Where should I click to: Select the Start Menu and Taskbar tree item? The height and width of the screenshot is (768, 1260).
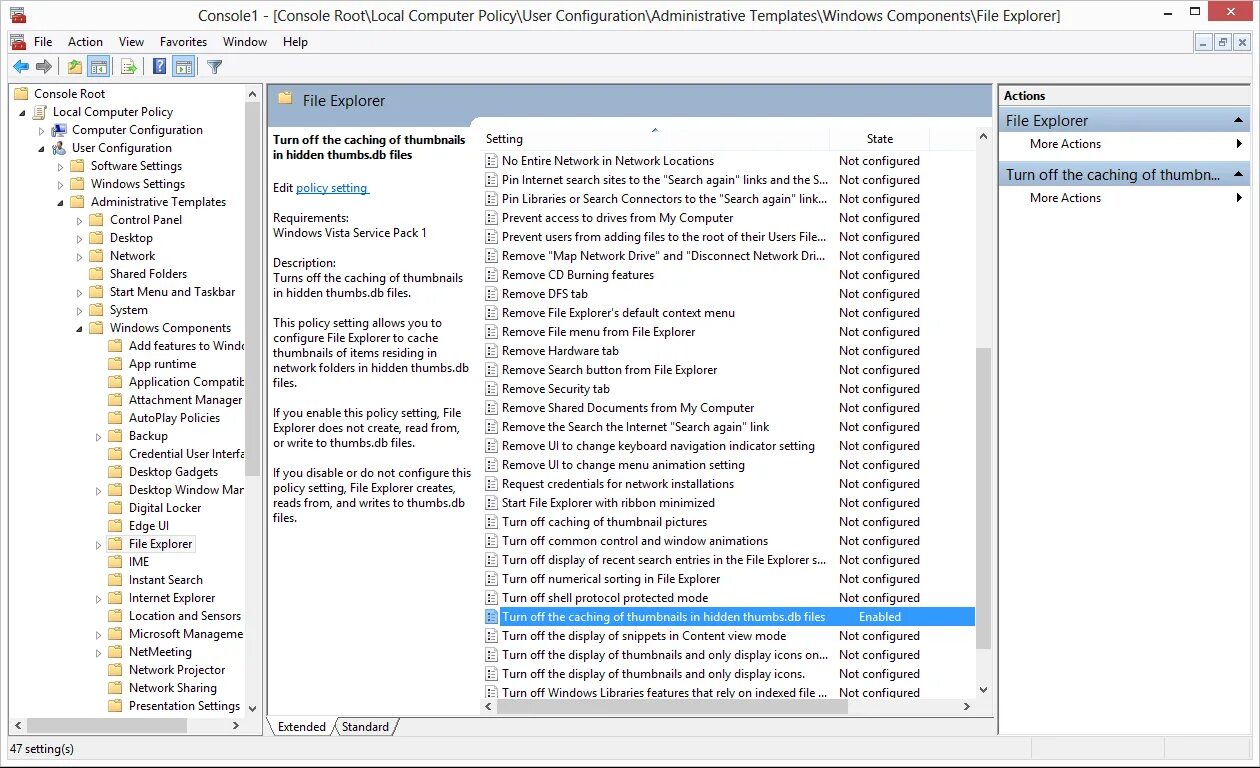[x=172, y=292]
